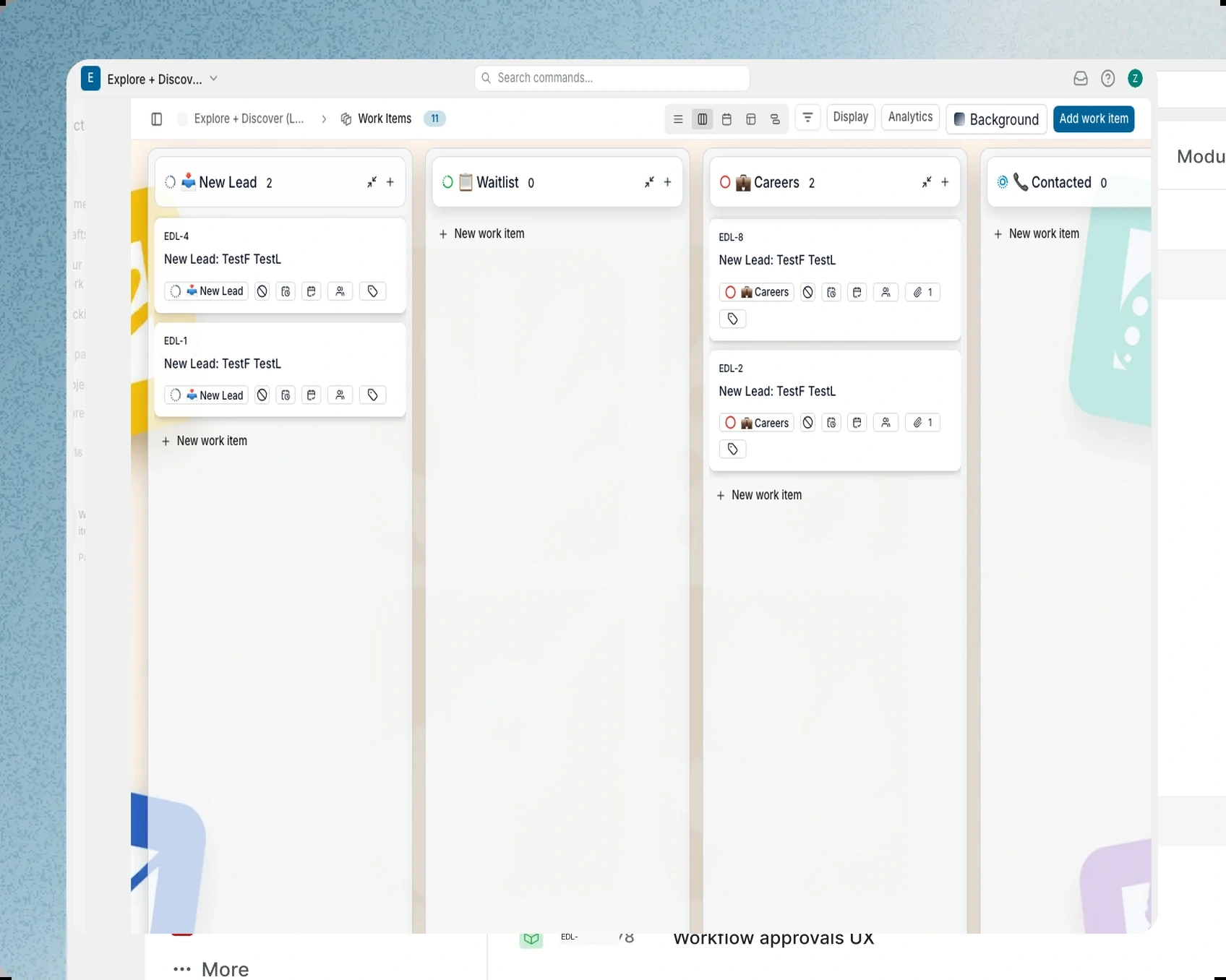Set priority icon on EDL-1 card
Screen dimensions: 1226x980
click(262, 395)
